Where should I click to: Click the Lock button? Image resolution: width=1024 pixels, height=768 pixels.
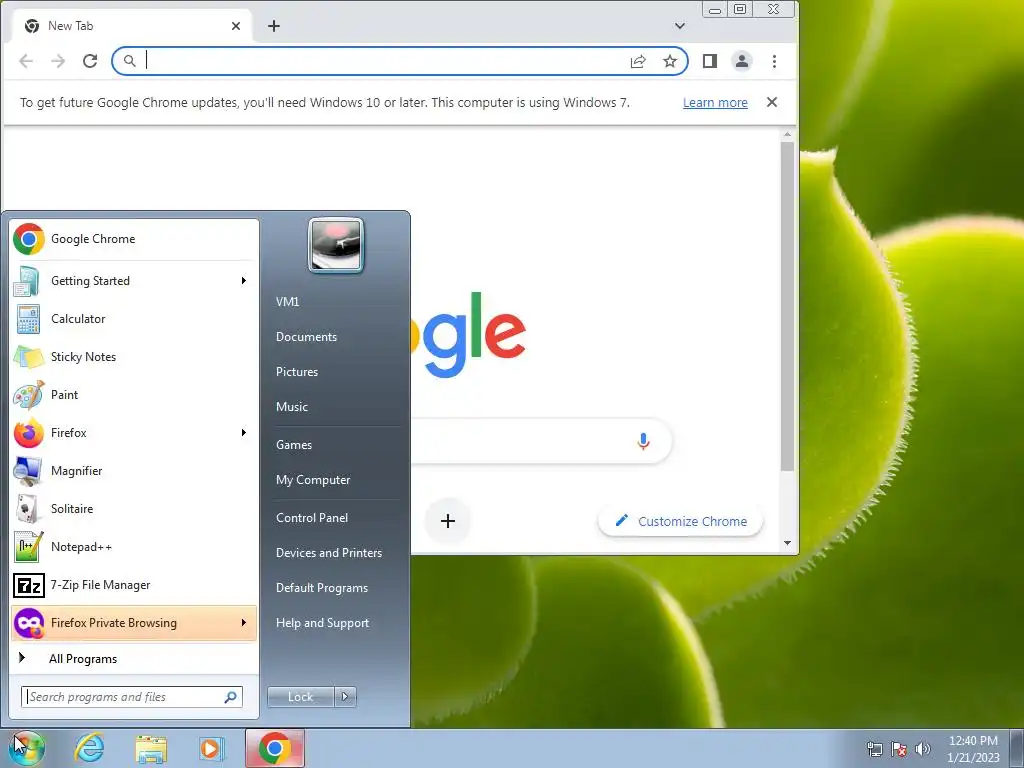coord(301,697)
